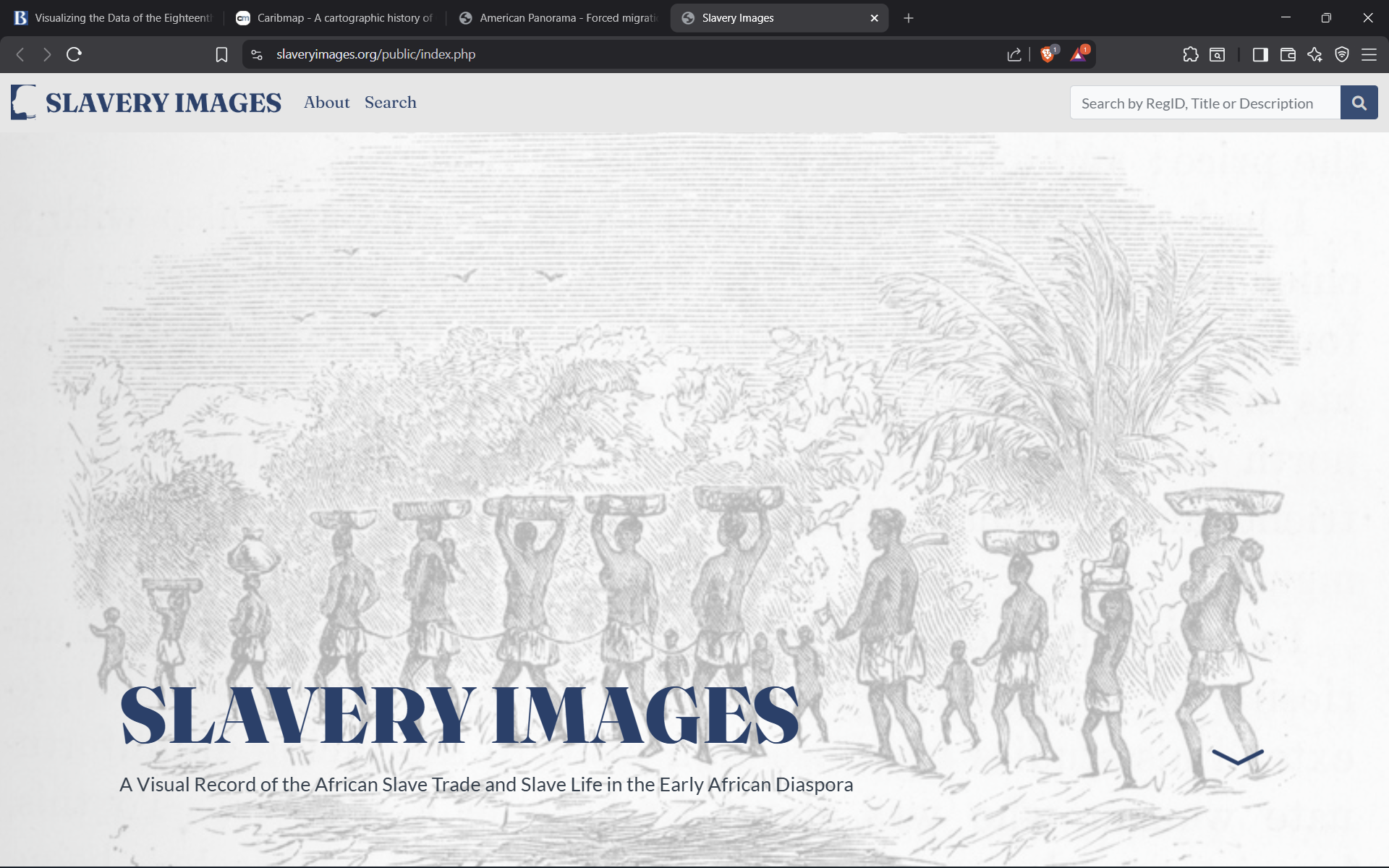1389x868 pixels.
Task: Click the magnifier search submit button
Action: 1359,102
